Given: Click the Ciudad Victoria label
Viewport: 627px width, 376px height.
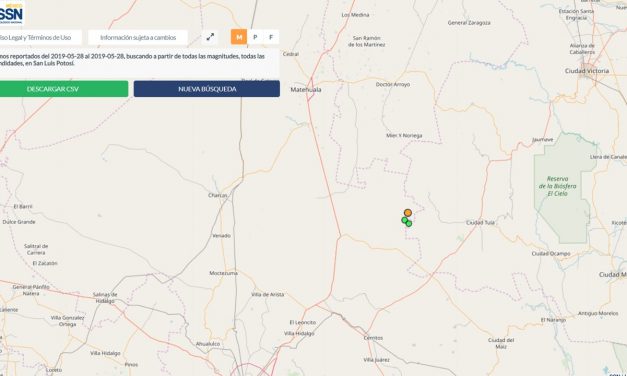Looking at the screenshot, I should (x=587, y=71).
